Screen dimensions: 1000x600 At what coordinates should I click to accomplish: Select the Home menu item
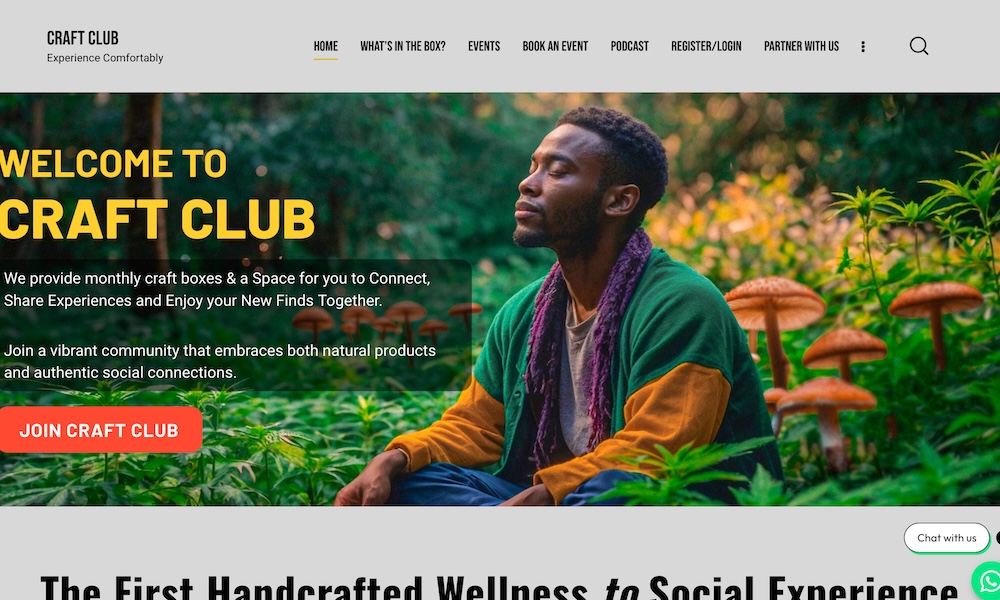325,47
